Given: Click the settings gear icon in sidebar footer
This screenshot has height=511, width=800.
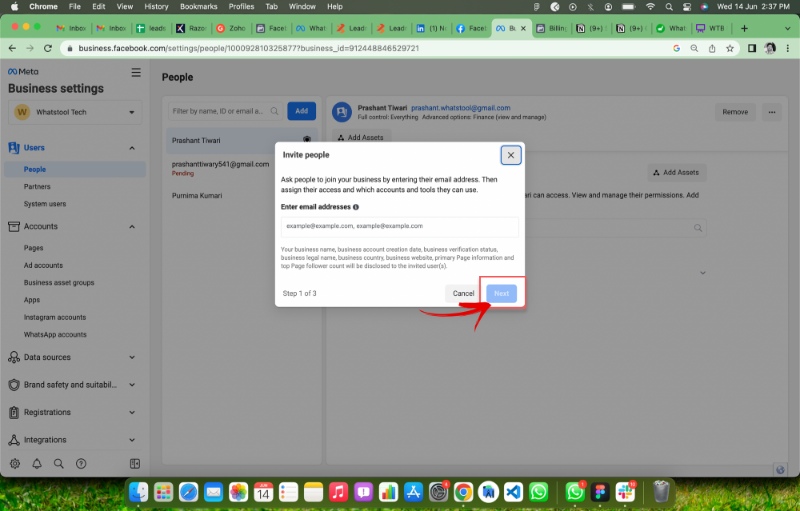Looking at the screenshot, I should click(15, 464).
